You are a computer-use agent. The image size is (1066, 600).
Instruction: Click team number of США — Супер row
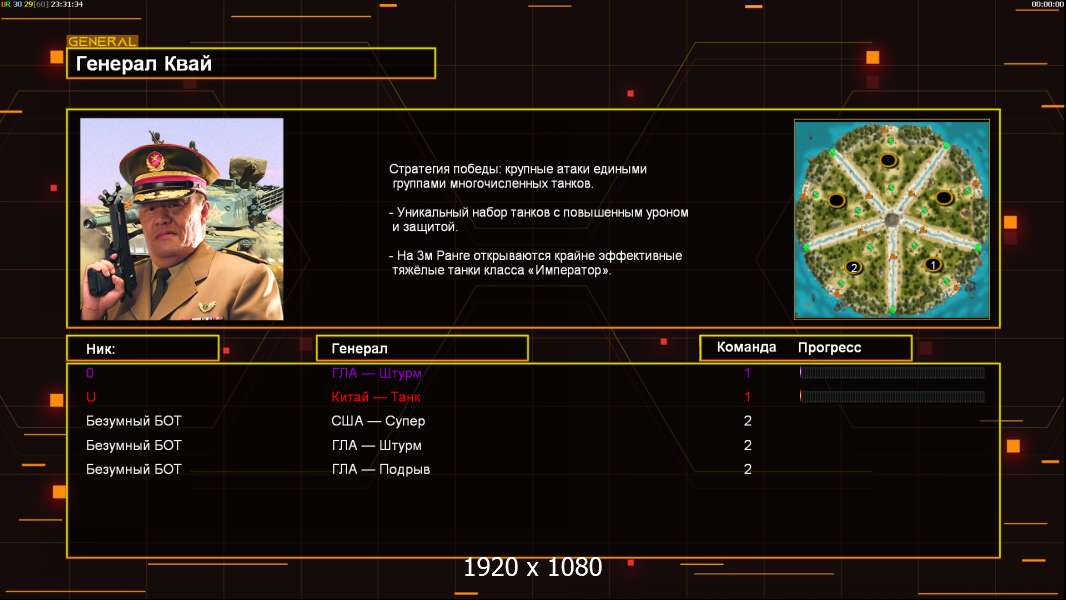coord(747,421)
